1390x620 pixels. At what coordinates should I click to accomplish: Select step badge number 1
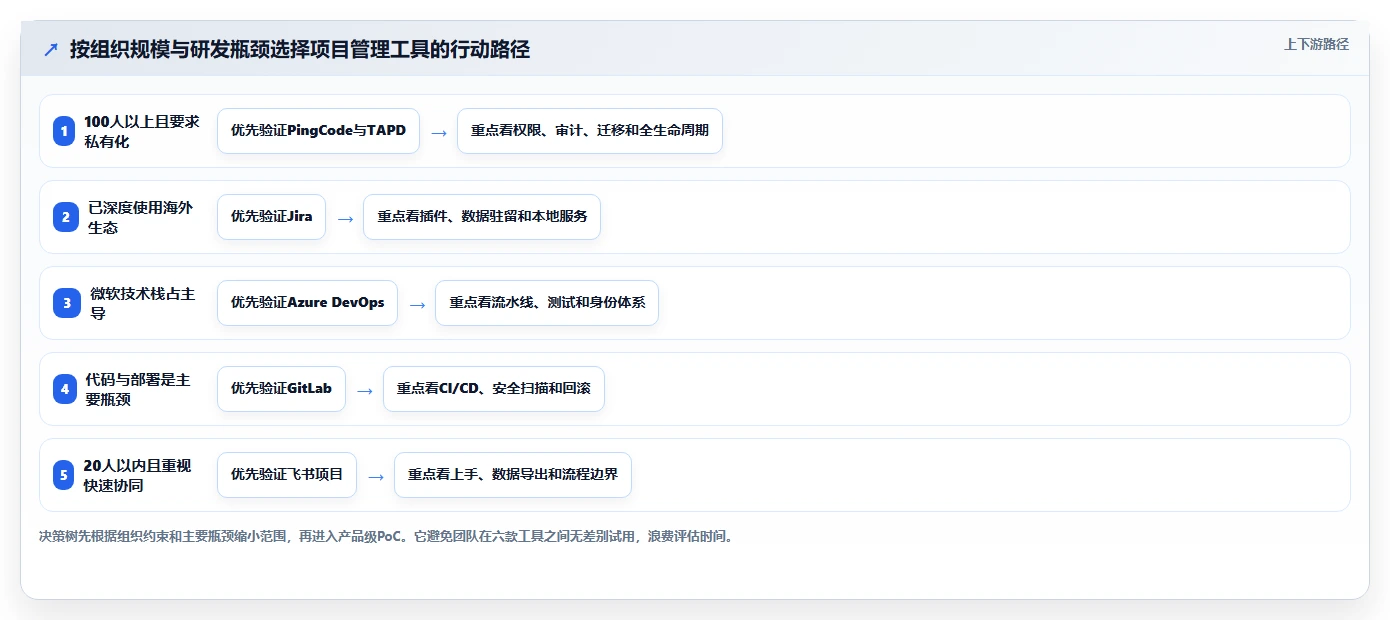pos(64,131)
